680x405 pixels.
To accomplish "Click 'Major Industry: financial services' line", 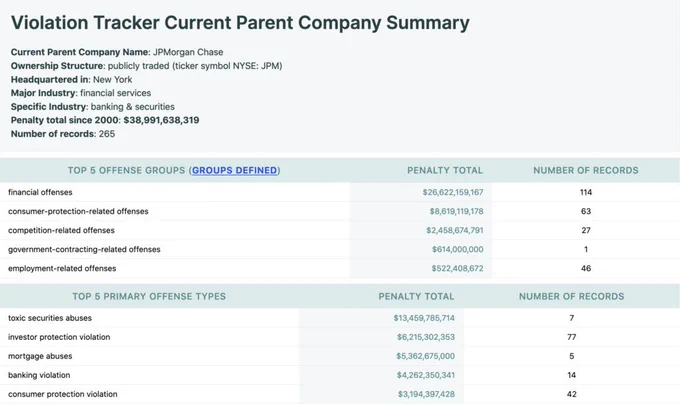I will (81, 93).
